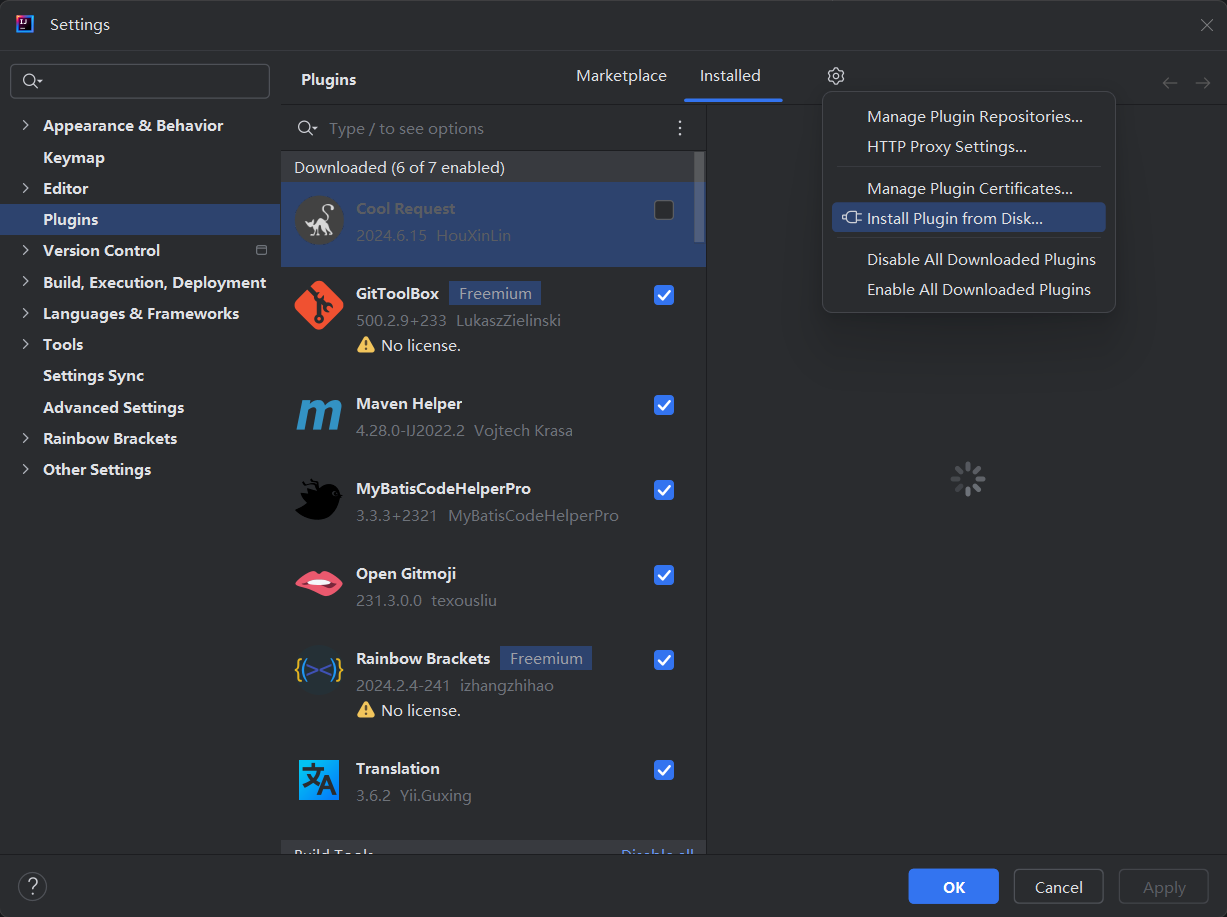Screen dimensions: 1227x917
Task: Select Disable All Downloaded Plugins
Action: (968, 259)
